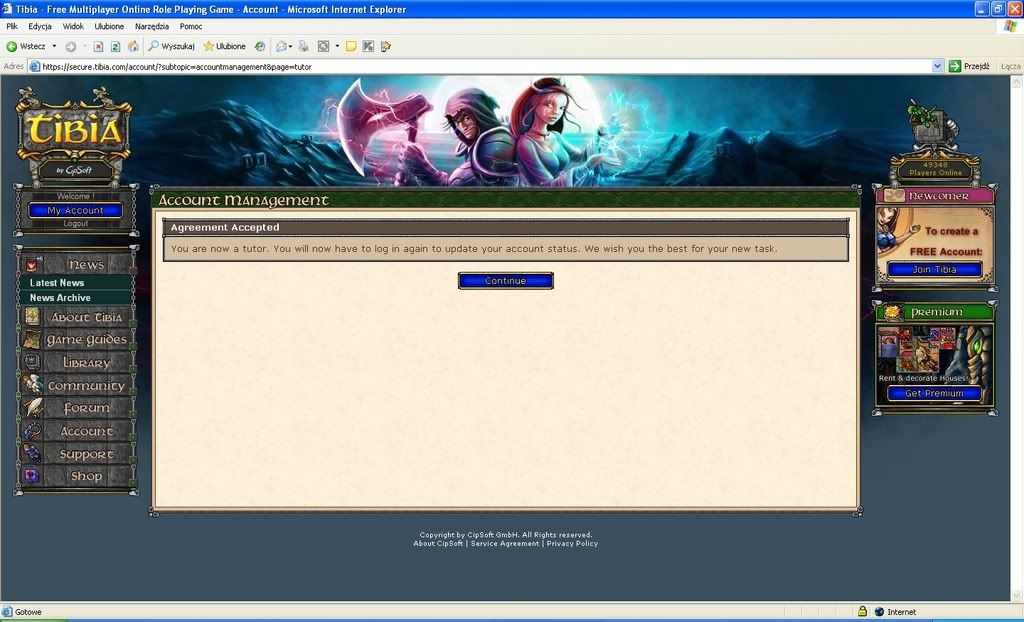Click the Logout link
Screen dimensions: 1024x622
[76, 223]
